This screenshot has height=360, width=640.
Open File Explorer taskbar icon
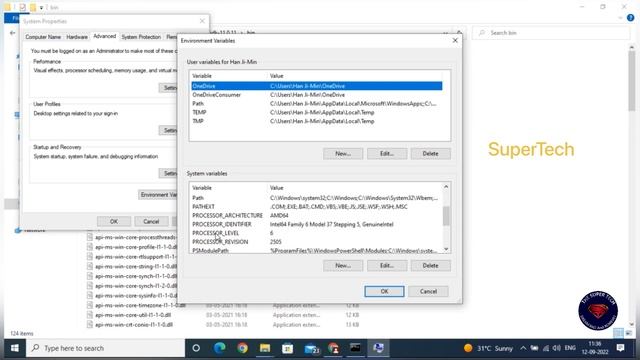point(265,348)
